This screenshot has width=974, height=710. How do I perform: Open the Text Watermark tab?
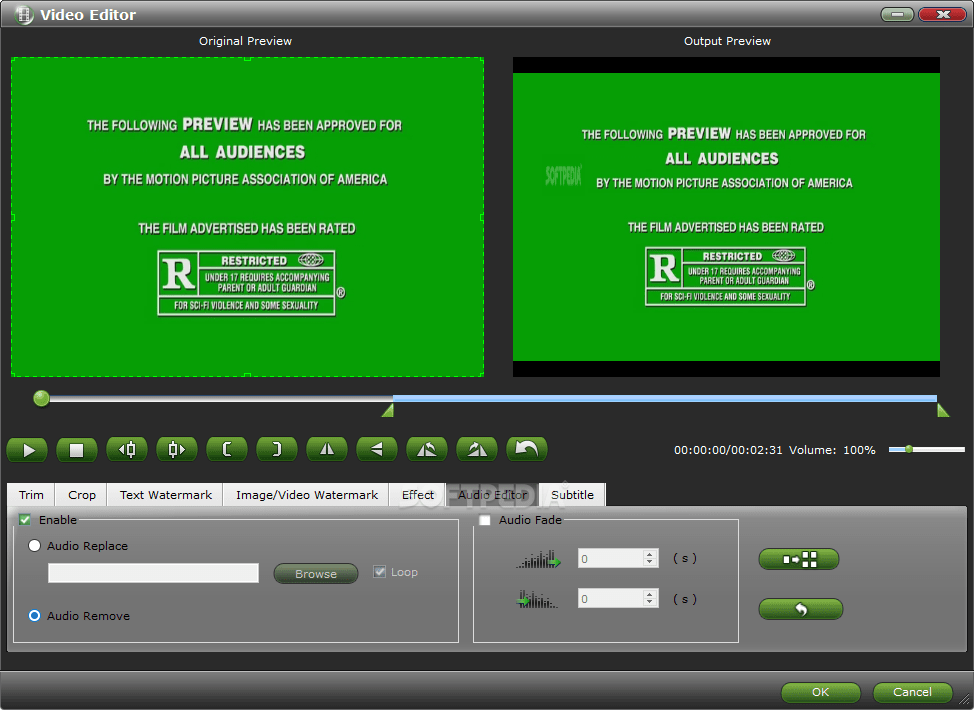[165, 495]
